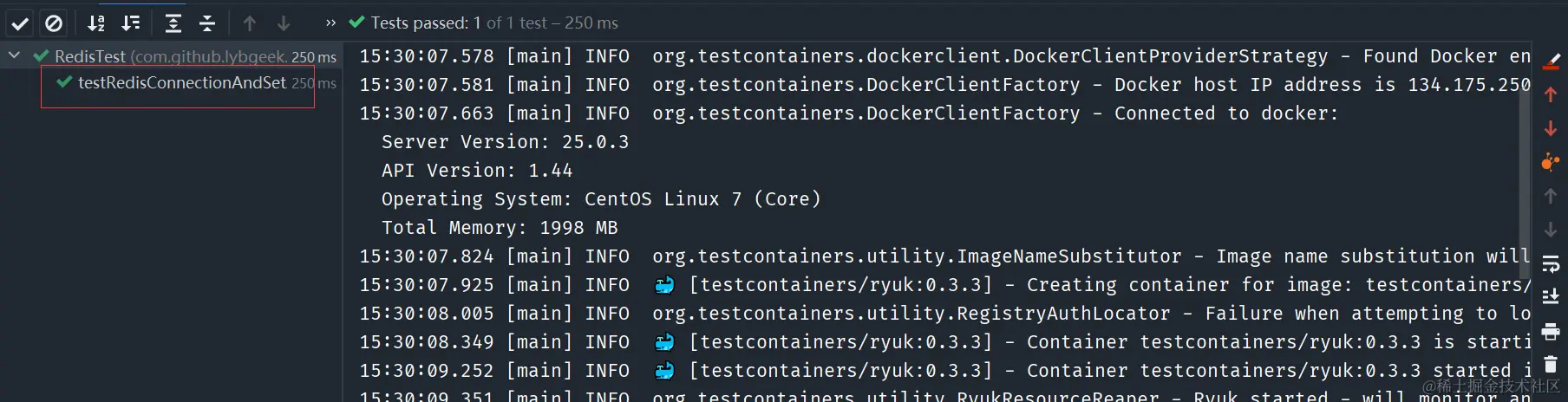Toggle soft-wrap for console output
This screenshot has width=1568, height=402.
click(x=1551, y=264)
